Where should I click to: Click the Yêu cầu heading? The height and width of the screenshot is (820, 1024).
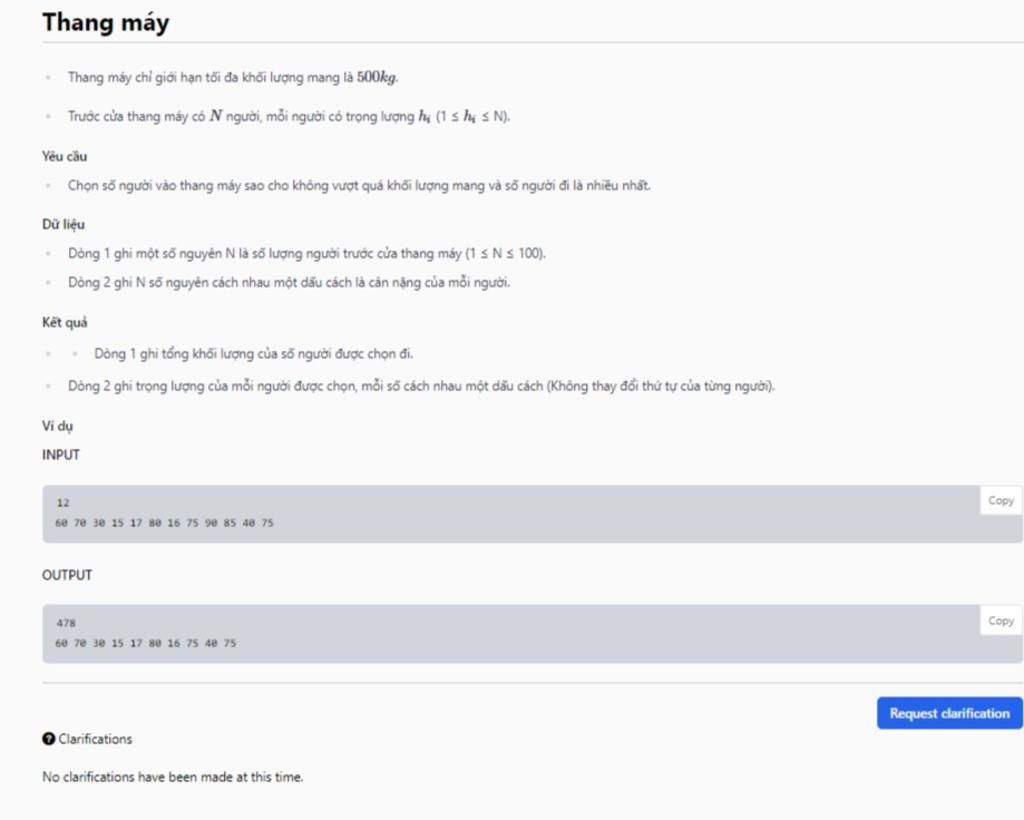[65, 157]
